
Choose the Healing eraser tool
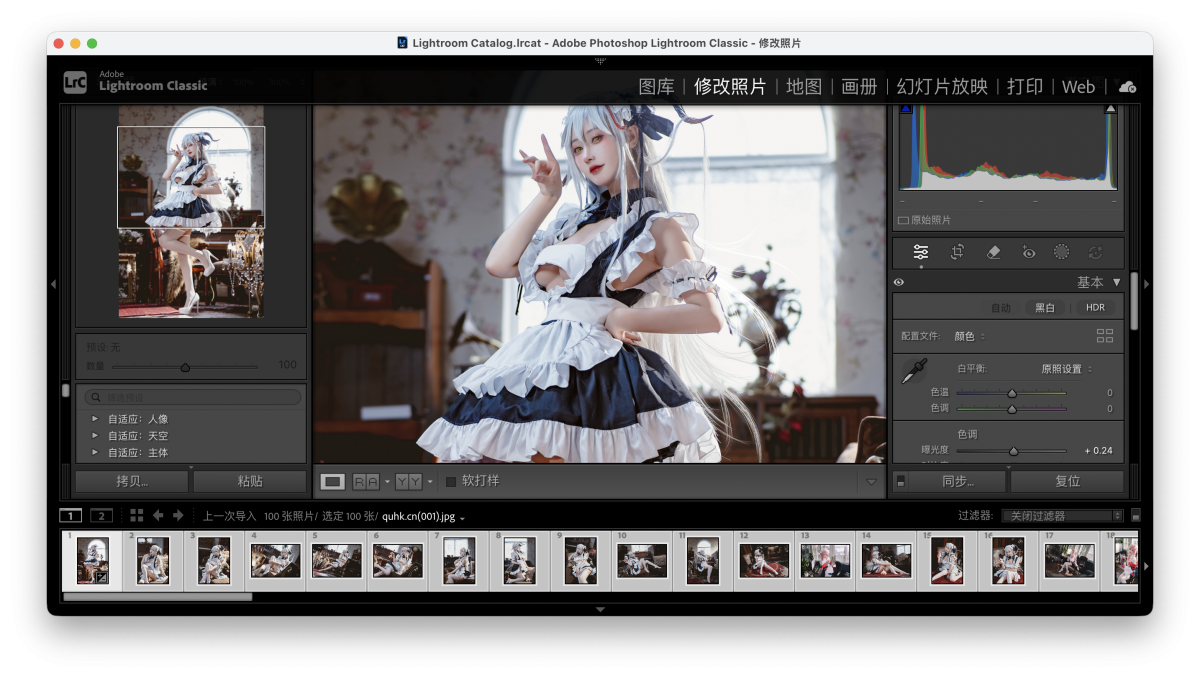pyautogui.click(x=993, y=252)
